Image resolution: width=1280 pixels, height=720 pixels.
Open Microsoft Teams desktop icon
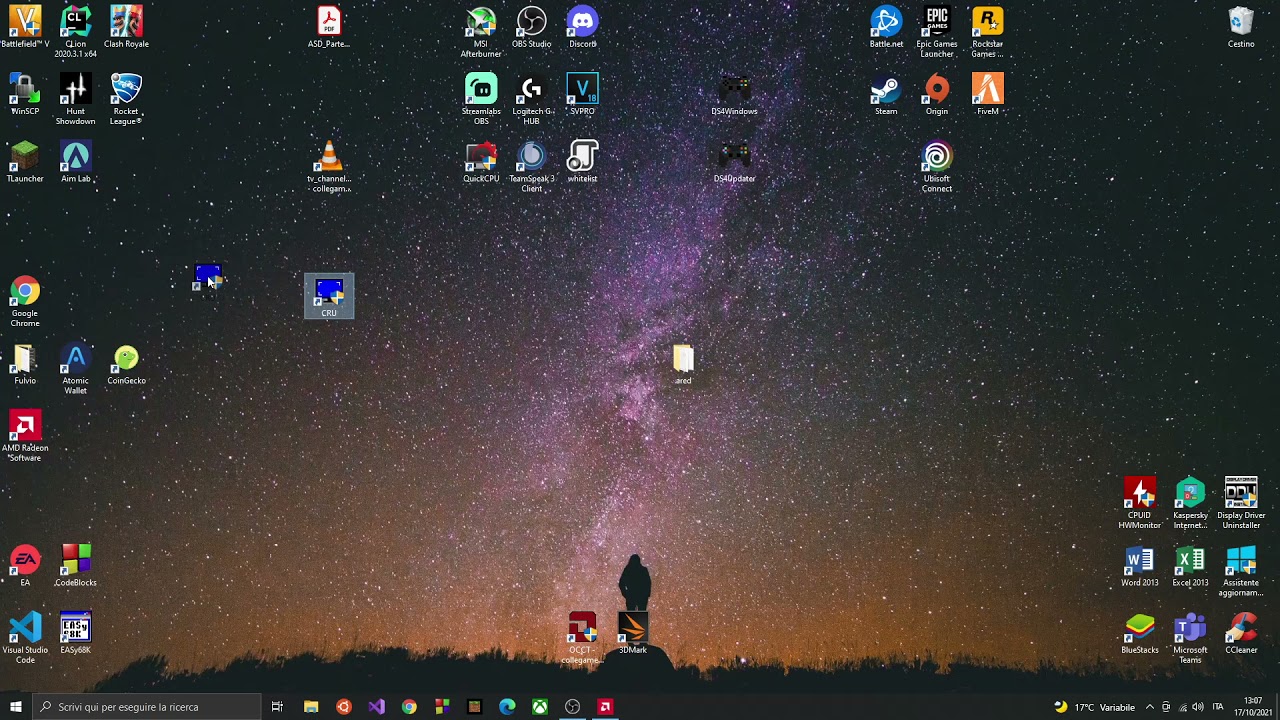tap(1190, 637)
